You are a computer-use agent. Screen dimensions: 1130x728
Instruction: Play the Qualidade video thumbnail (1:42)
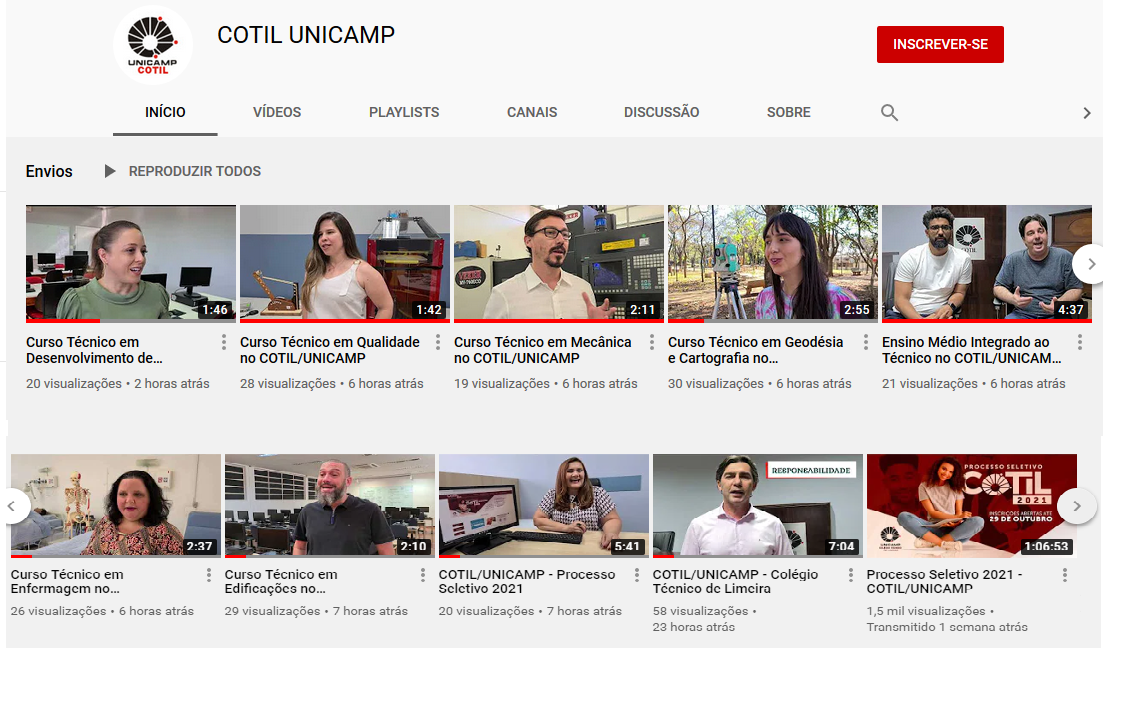pyautogui.click(x=344, y=263)
